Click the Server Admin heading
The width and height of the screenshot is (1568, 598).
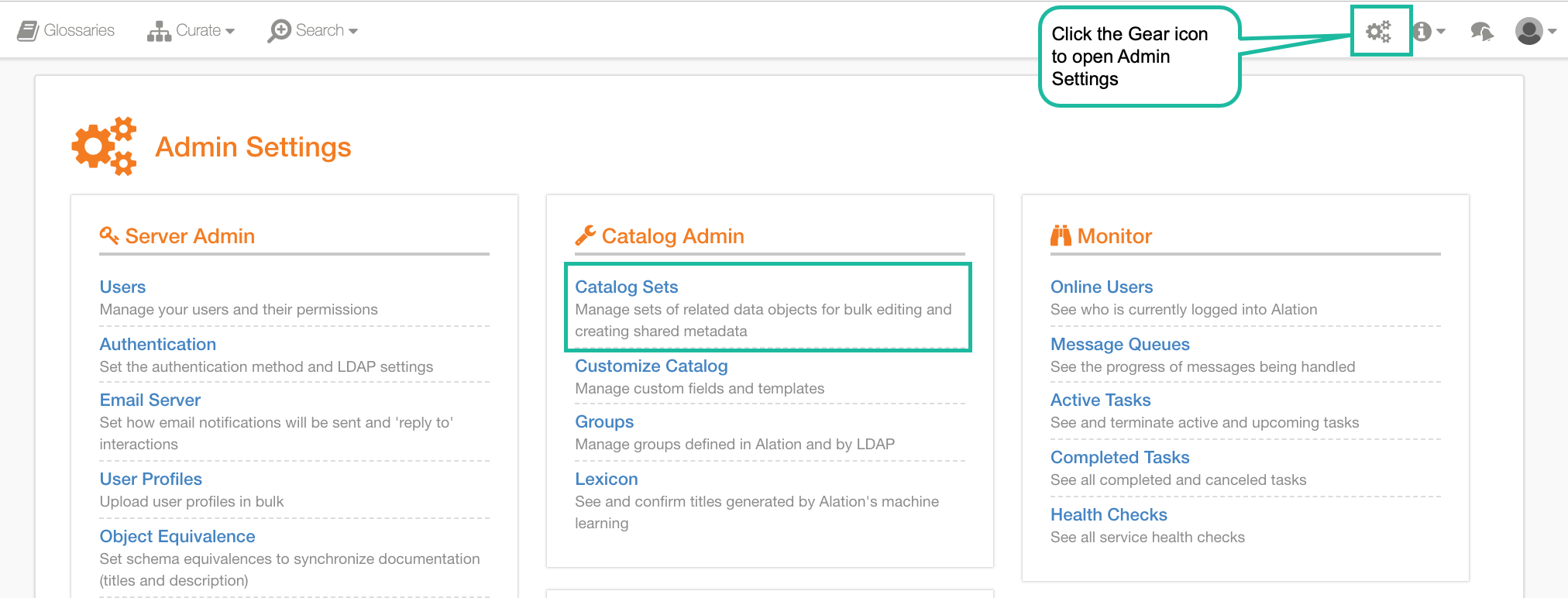point(190,235)
